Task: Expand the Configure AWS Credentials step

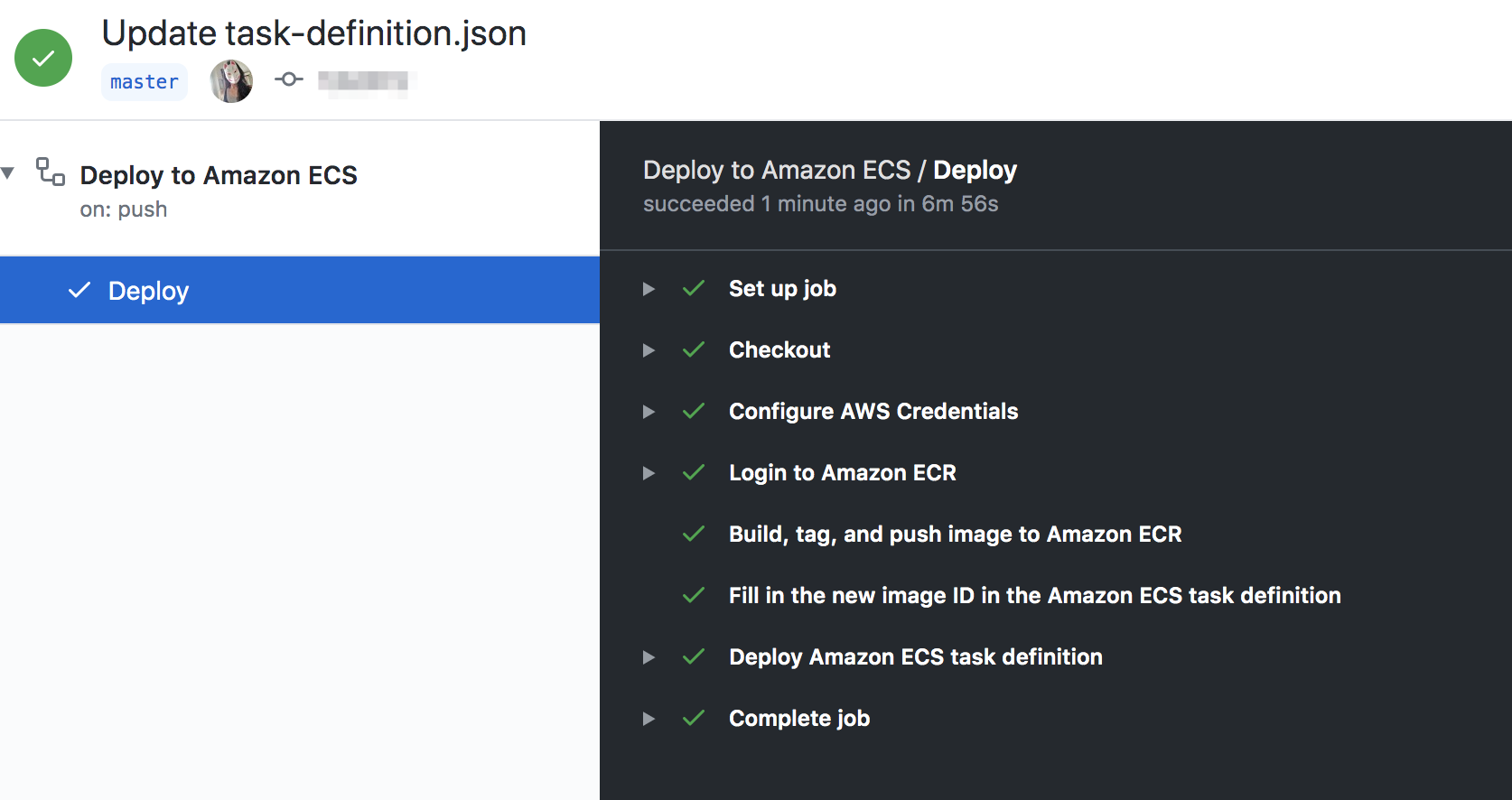Action: coord(649,412)
